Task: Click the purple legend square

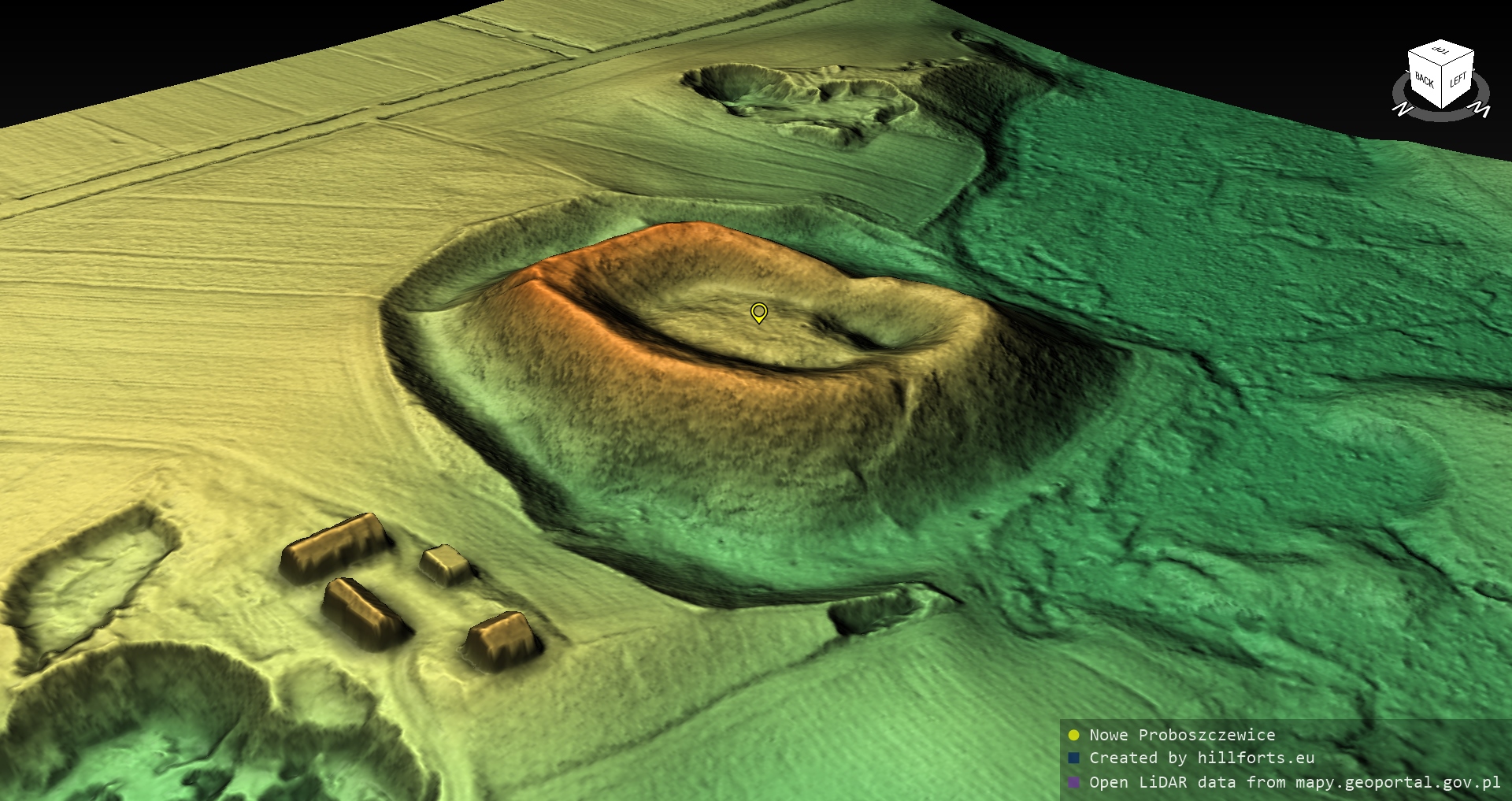Action: point(1073,783)
